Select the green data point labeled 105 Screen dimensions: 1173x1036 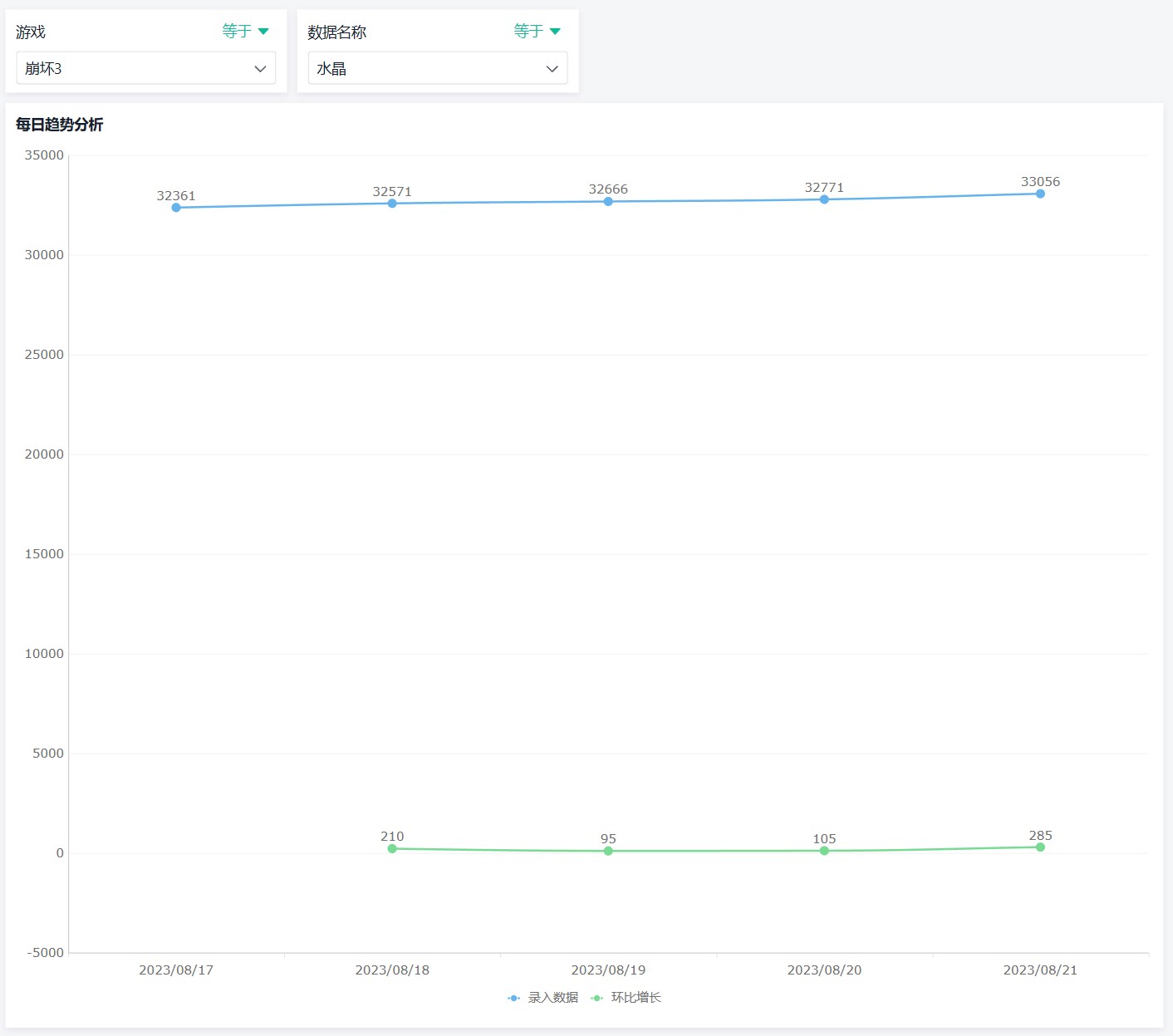(824, 851)
